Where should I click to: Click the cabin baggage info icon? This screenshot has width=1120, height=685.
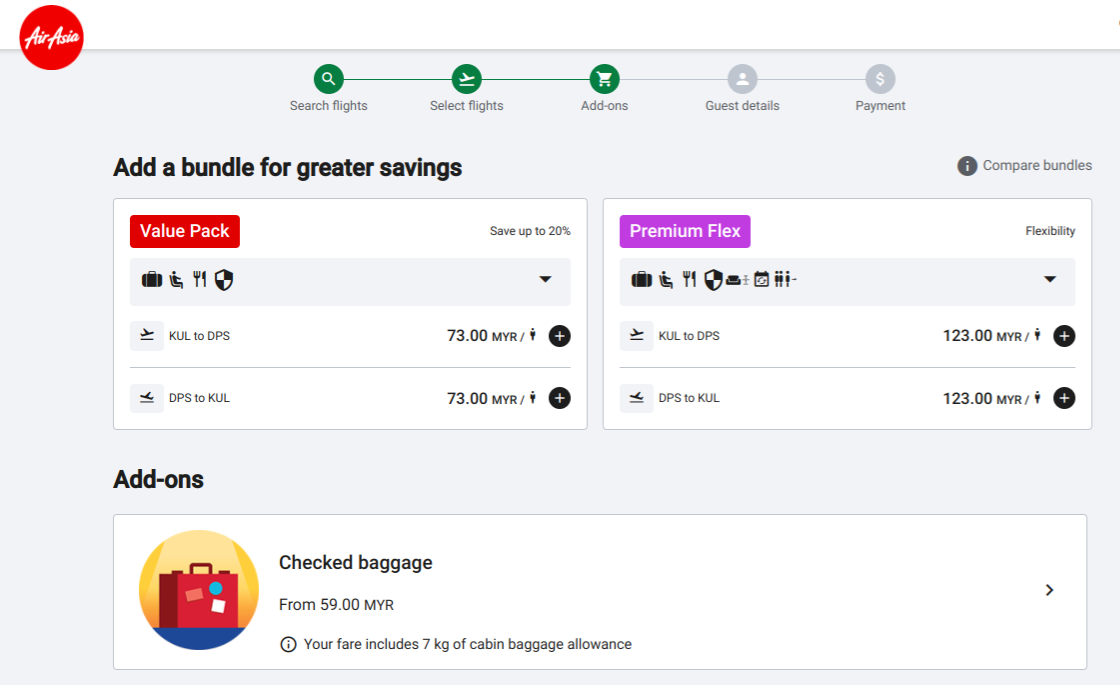[288, 644]
